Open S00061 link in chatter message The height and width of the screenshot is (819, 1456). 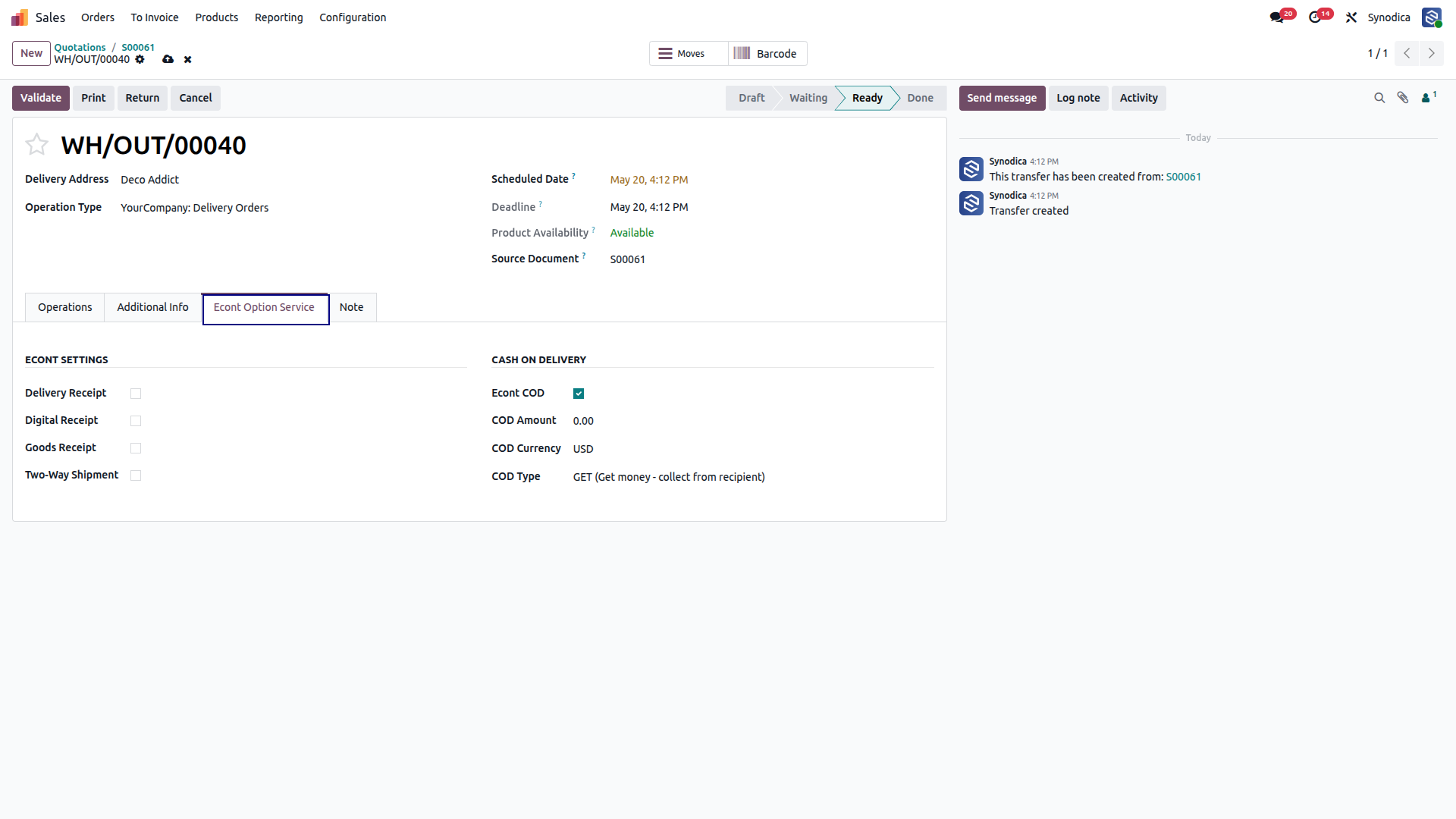[x=1184, y=177]
